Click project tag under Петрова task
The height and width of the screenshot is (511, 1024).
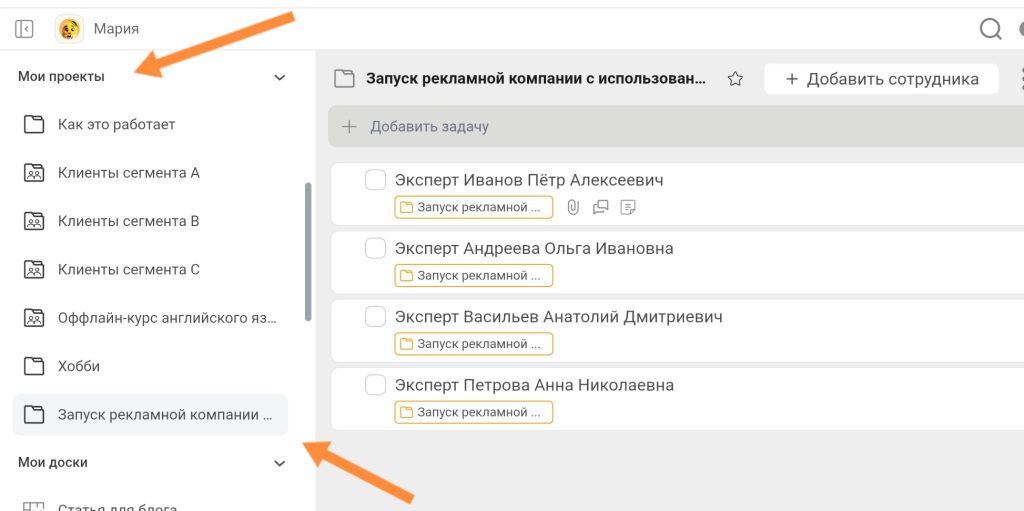(x=473, y=412)
